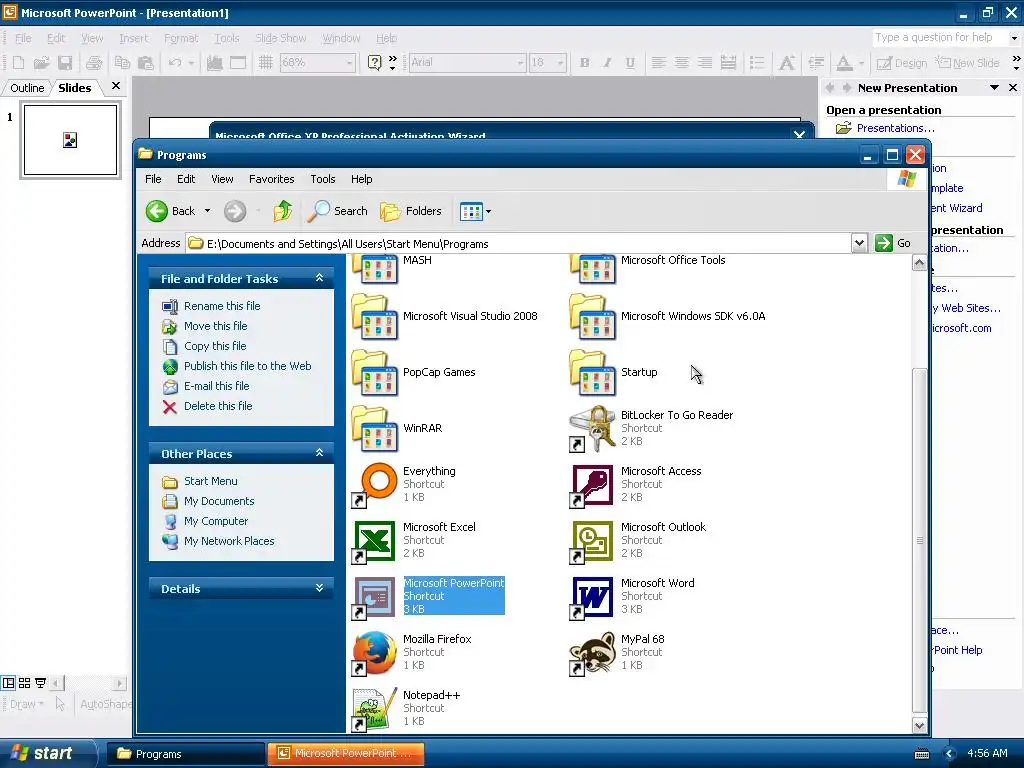Click the Underline button in PowerPoint toolbar
This screenshot has height=768, width=1024.
pos(630,63)
